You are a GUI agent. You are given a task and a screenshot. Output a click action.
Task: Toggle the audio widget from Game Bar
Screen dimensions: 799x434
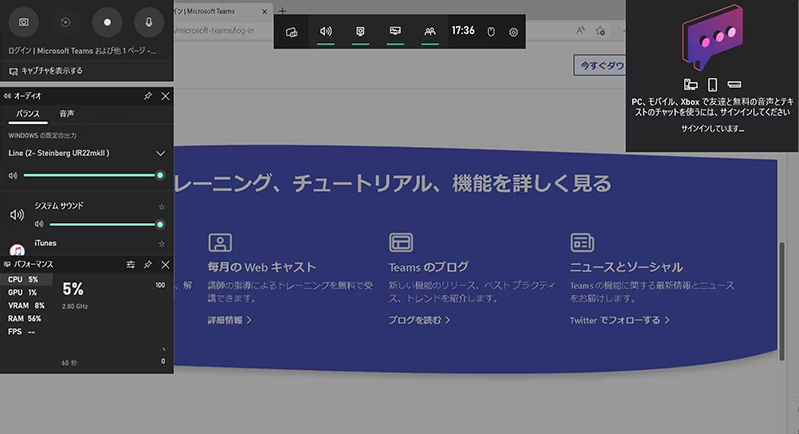[325, 32]
